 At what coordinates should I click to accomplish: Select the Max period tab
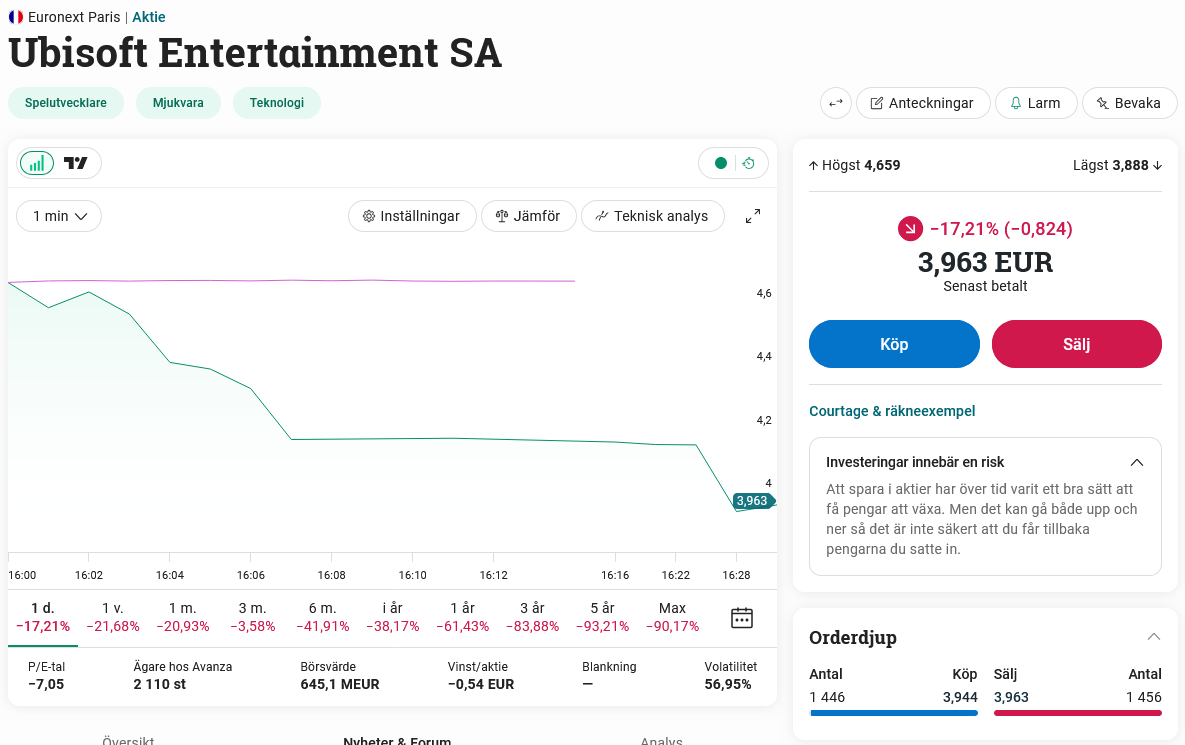pos(672,617)
